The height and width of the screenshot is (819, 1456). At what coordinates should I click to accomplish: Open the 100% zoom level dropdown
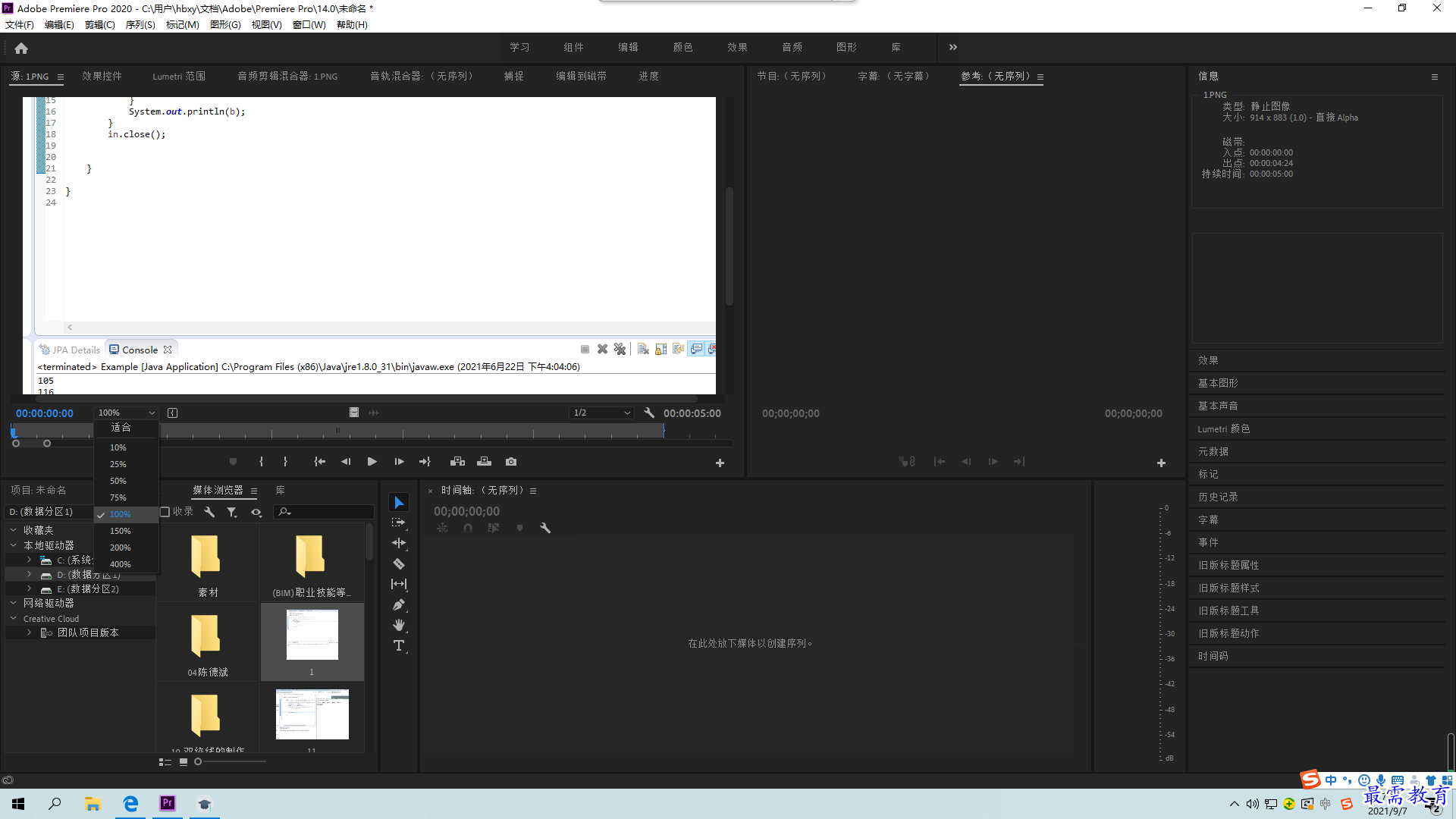pyautogui.click(x=126, y=413)
